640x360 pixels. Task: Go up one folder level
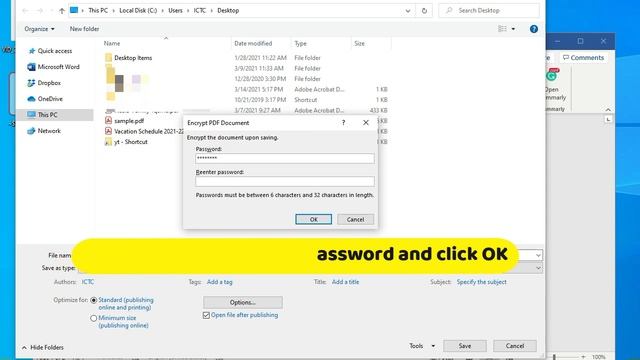point(62,11)
